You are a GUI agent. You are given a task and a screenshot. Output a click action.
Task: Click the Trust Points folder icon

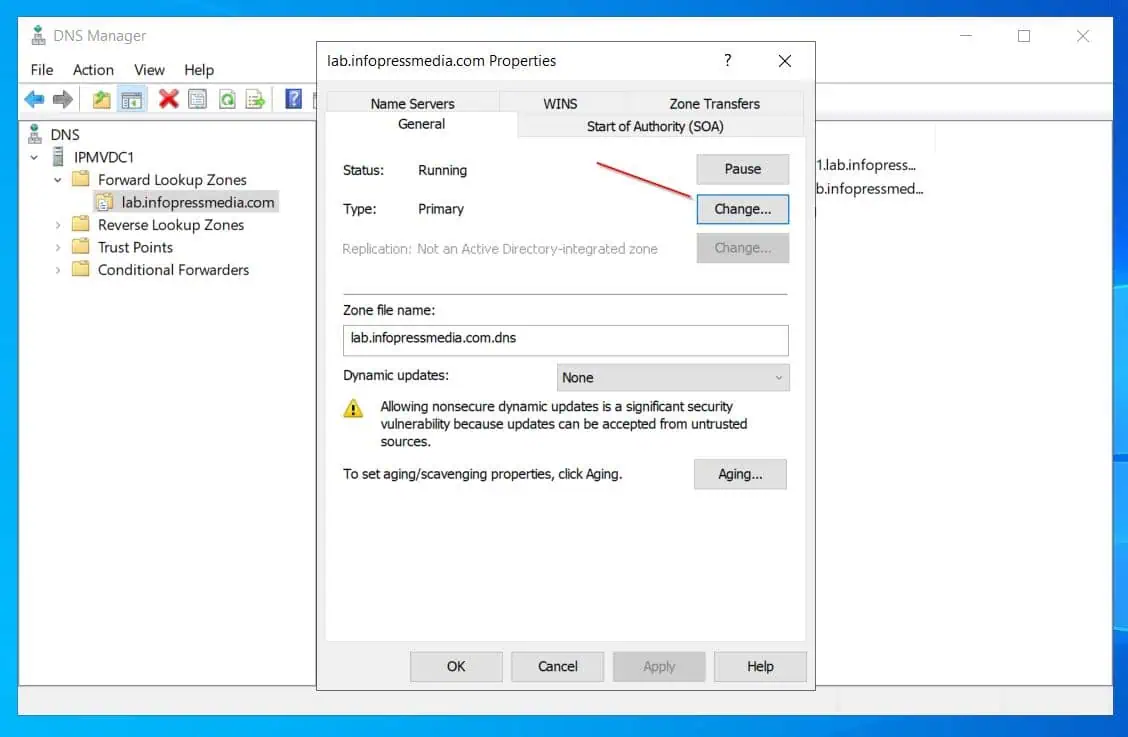[81, 246]
